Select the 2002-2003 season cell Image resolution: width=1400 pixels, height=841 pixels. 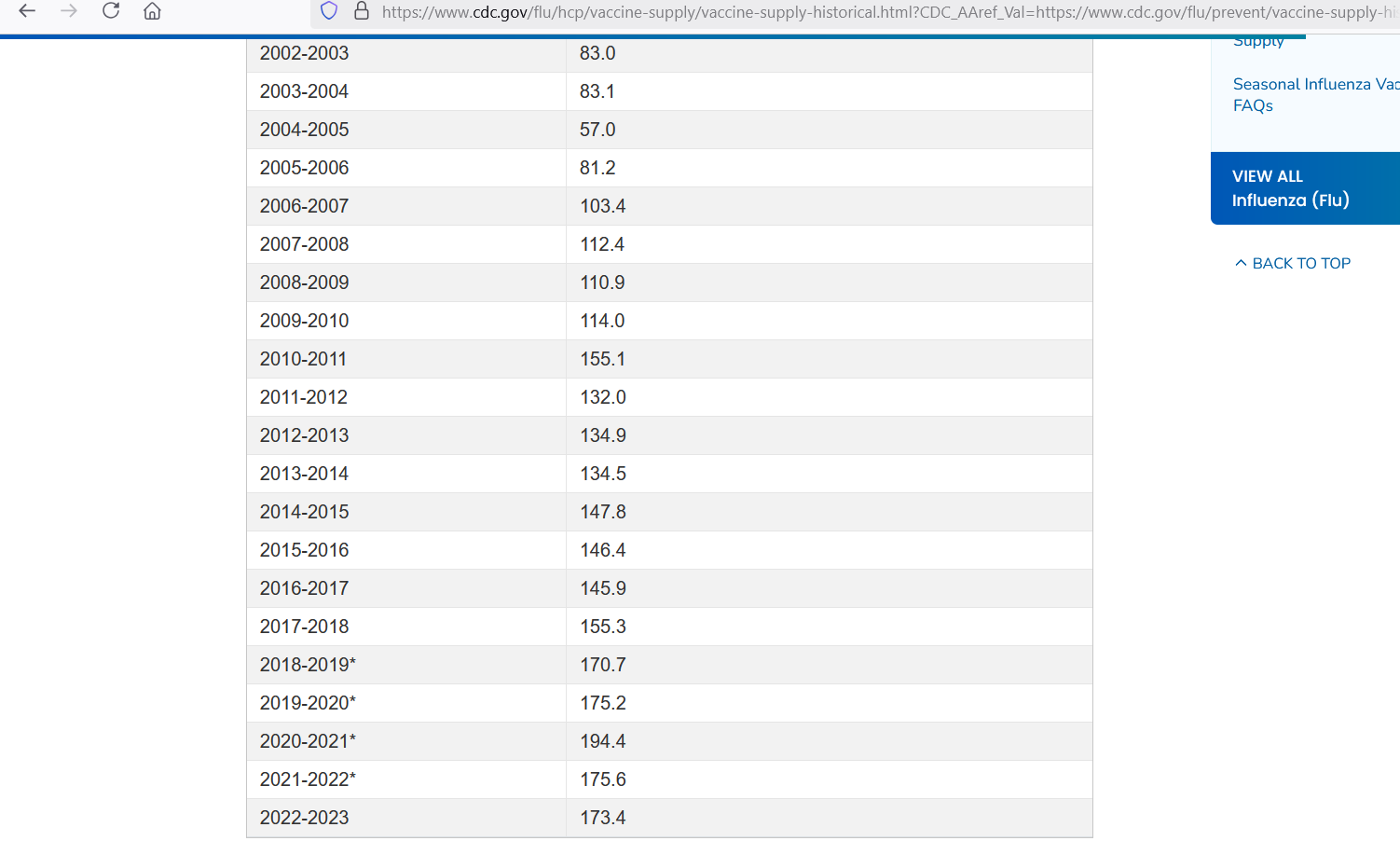coord(406,53)
